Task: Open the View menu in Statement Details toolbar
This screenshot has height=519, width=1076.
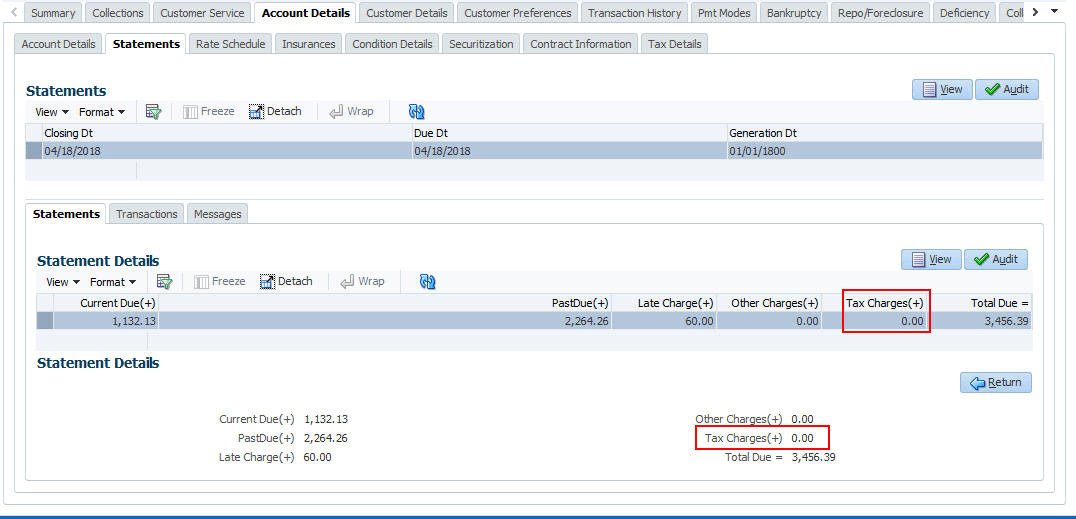Action: pyautogui.click(x=63, y=281)
